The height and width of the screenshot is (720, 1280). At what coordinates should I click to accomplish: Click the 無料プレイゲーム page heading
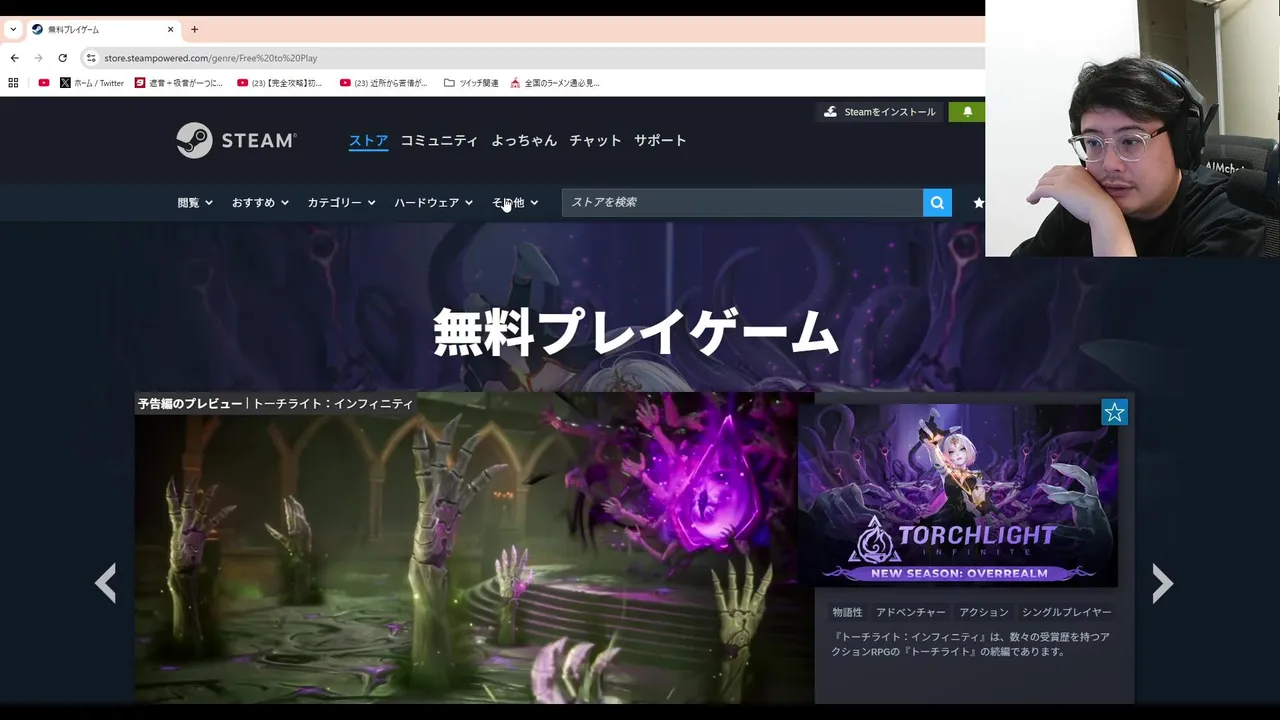[635, 332]
